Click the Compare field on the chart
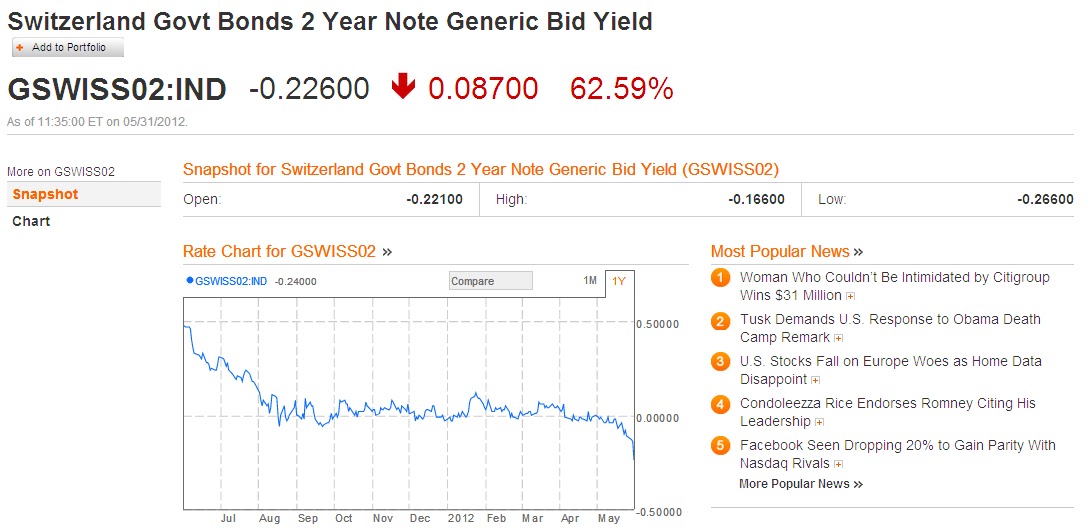The image size is (1090, 528). pos(490,281)
